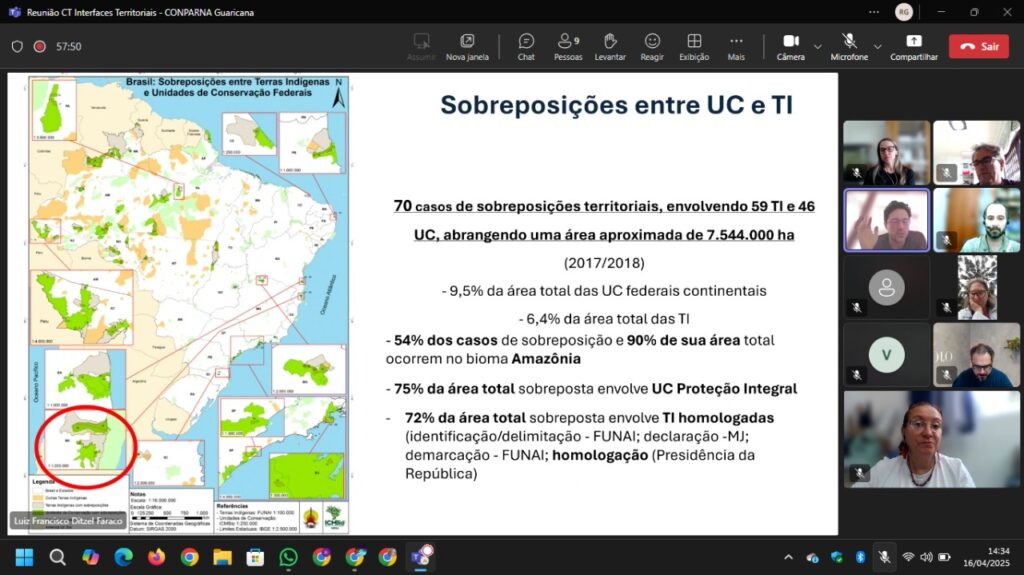Viewport: 1024px width, 575px height.
Task: Open title bar ellipsis settings menu
Action: point(874,12)
